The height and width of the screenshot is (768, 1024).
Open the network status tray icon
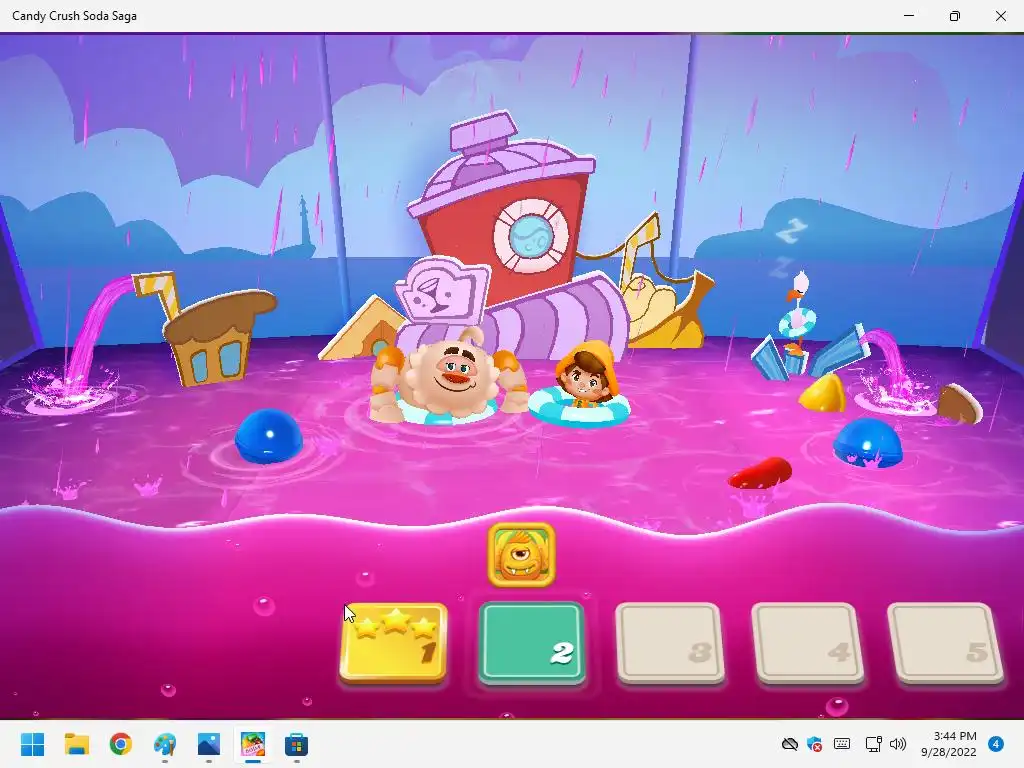pos(873,744)
